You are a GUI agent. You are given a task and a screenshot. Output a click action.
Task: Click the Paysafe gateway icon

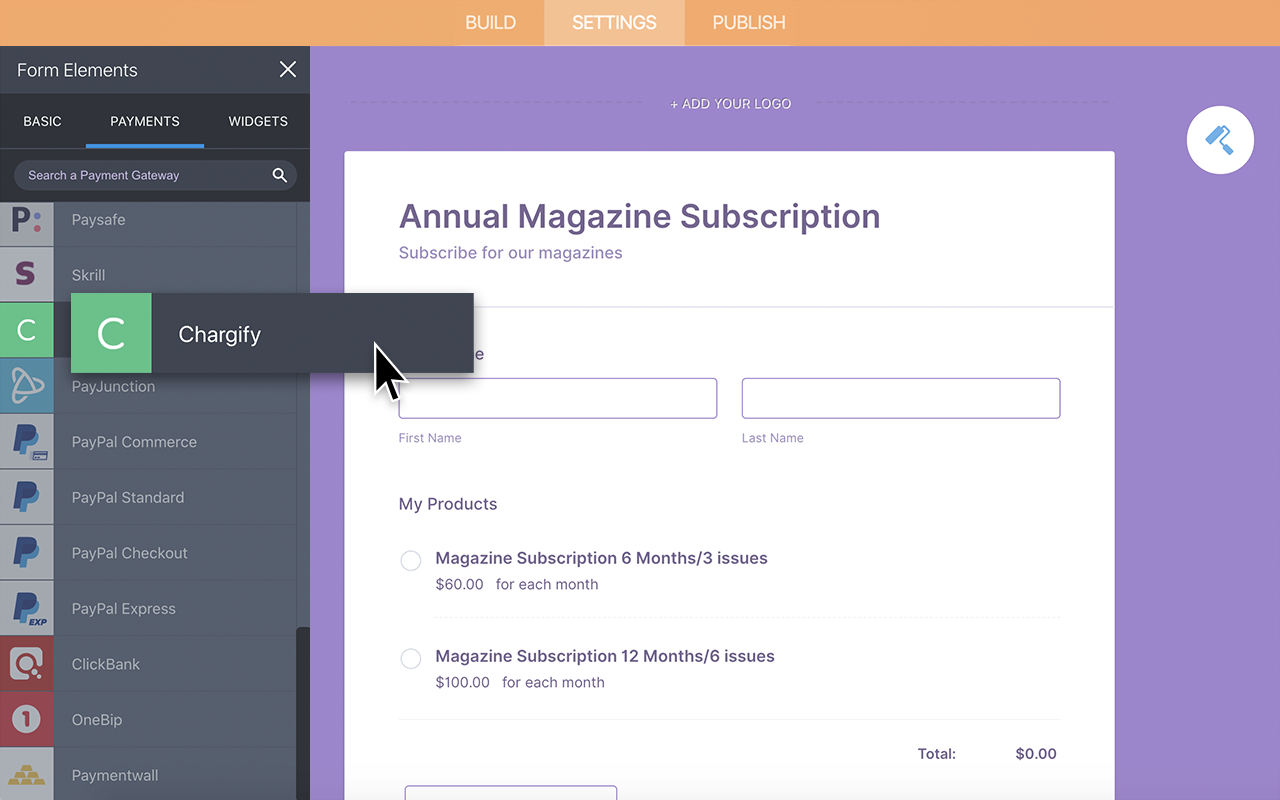pos(27,219)
